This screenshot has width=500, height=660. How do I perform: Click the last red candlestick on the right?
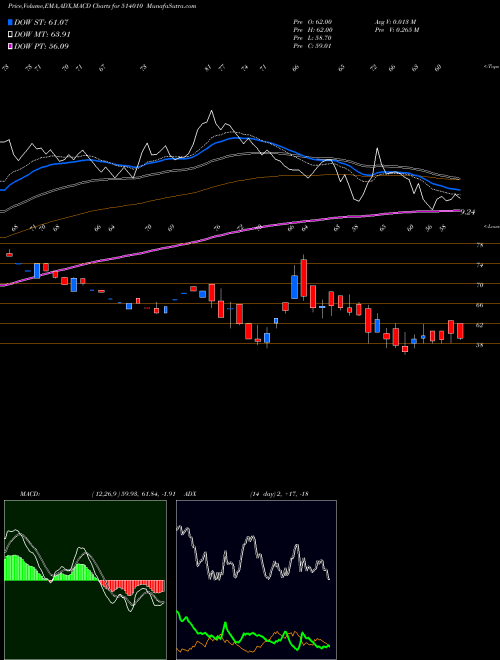[460, 331]
